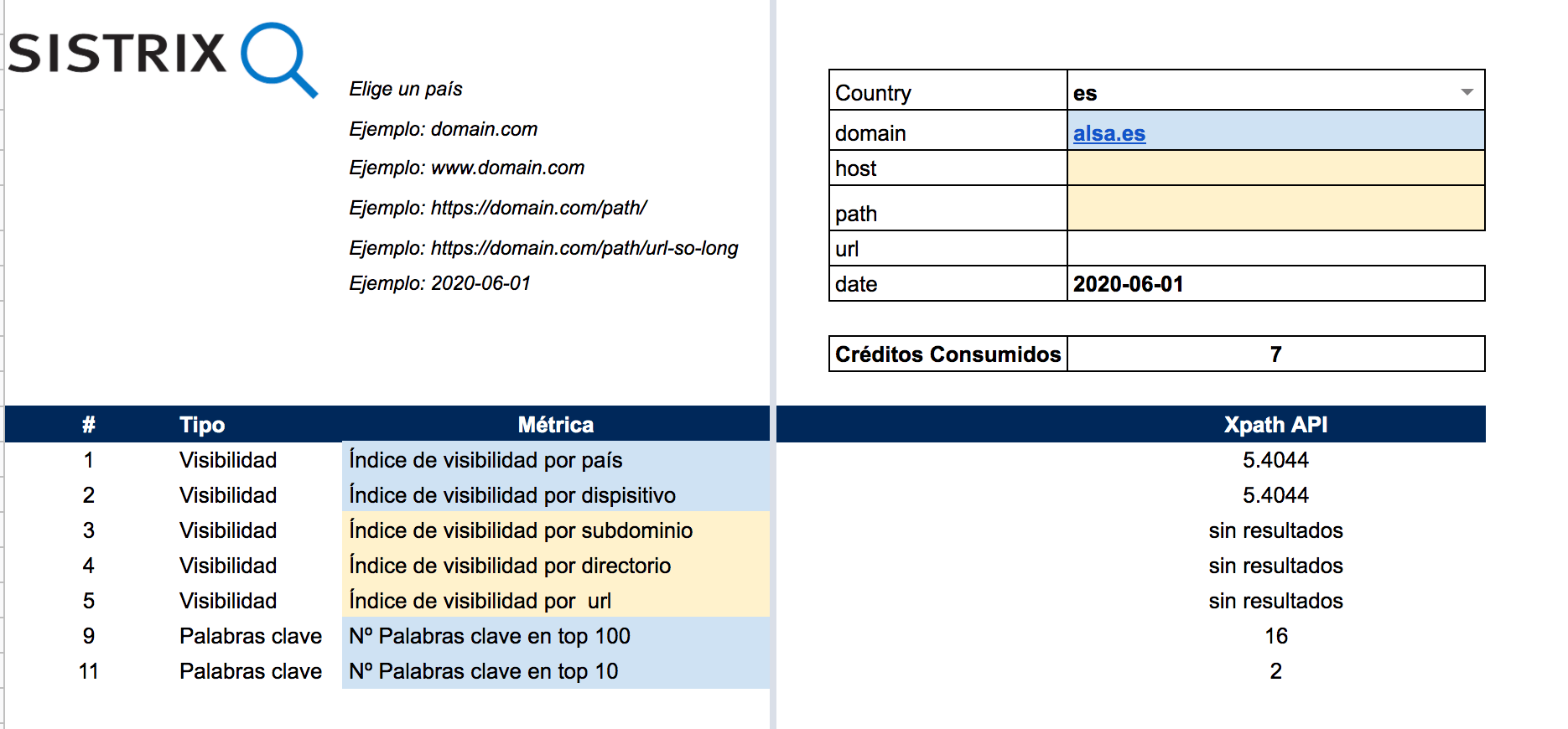
Task: Select the empty path input cell
Action: pos(1275,209)
